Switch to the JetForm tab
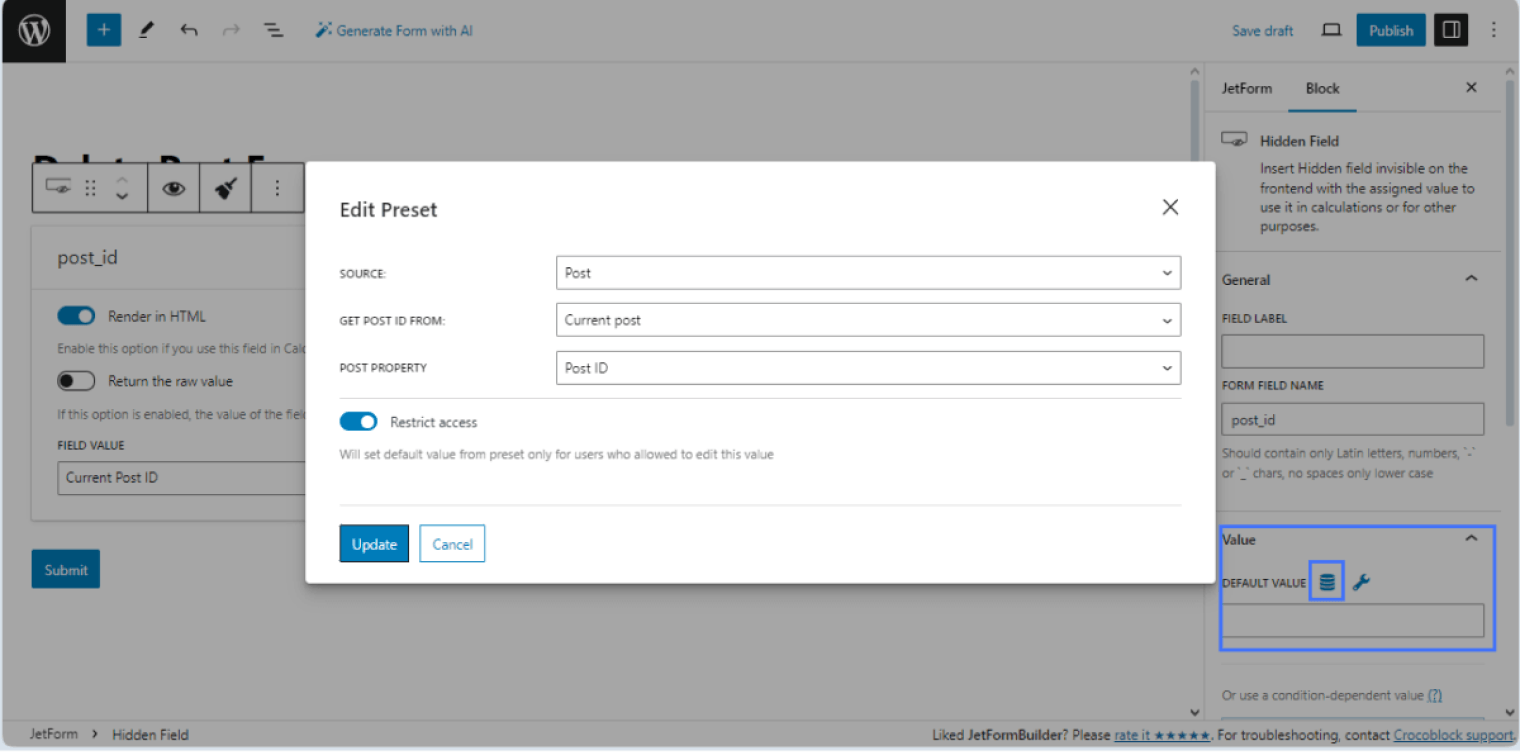The width and height of the screenshot is (1520, 752). 1246,88
